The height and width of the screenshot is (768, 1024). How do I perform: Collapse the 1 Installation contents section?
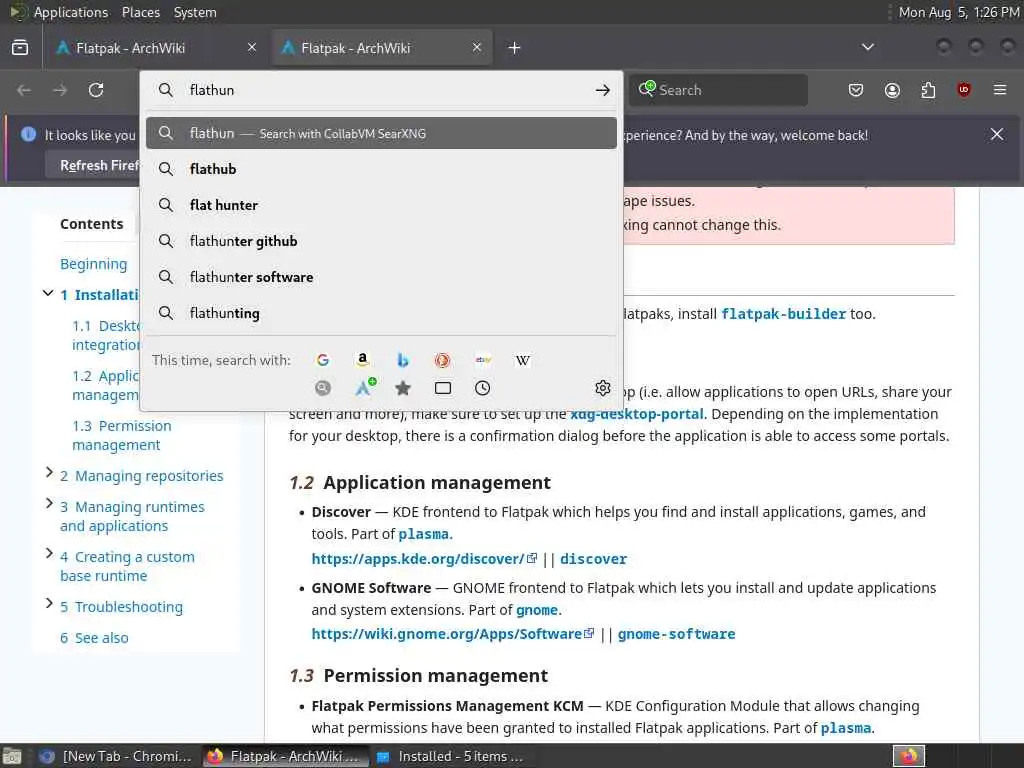(48, 293)
